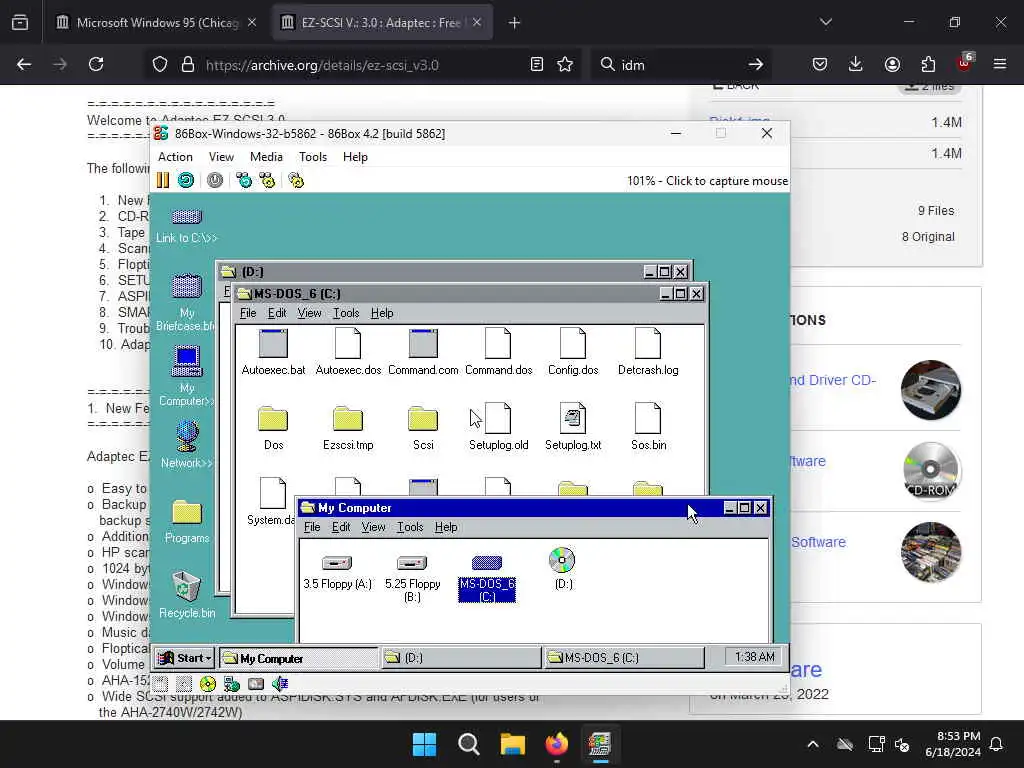1024x768 pixels.
Task: Select the Programs desktop folder
Action: pos(187,522)
